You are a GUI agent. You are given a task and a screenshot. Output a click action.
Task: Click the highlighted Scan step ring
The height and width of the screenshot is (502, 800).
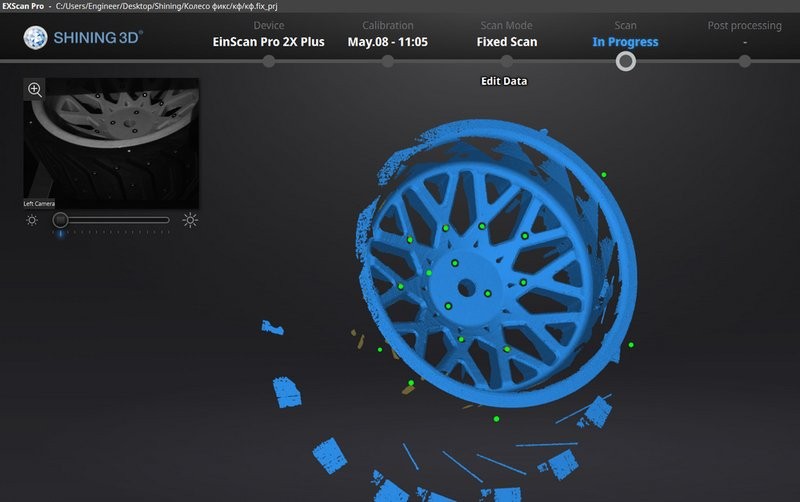point(625,61)
